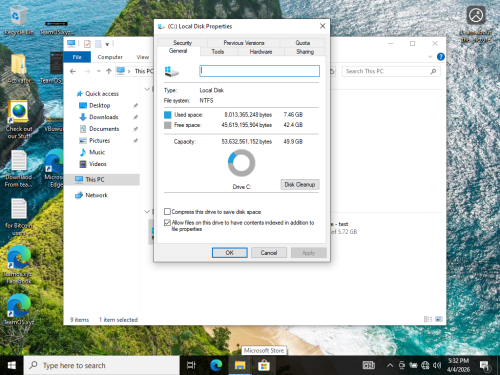Launch Microsoft Store taskbar icon
Image resolution: width=500 pixels, height=375 pixels.
click(263, 366)
